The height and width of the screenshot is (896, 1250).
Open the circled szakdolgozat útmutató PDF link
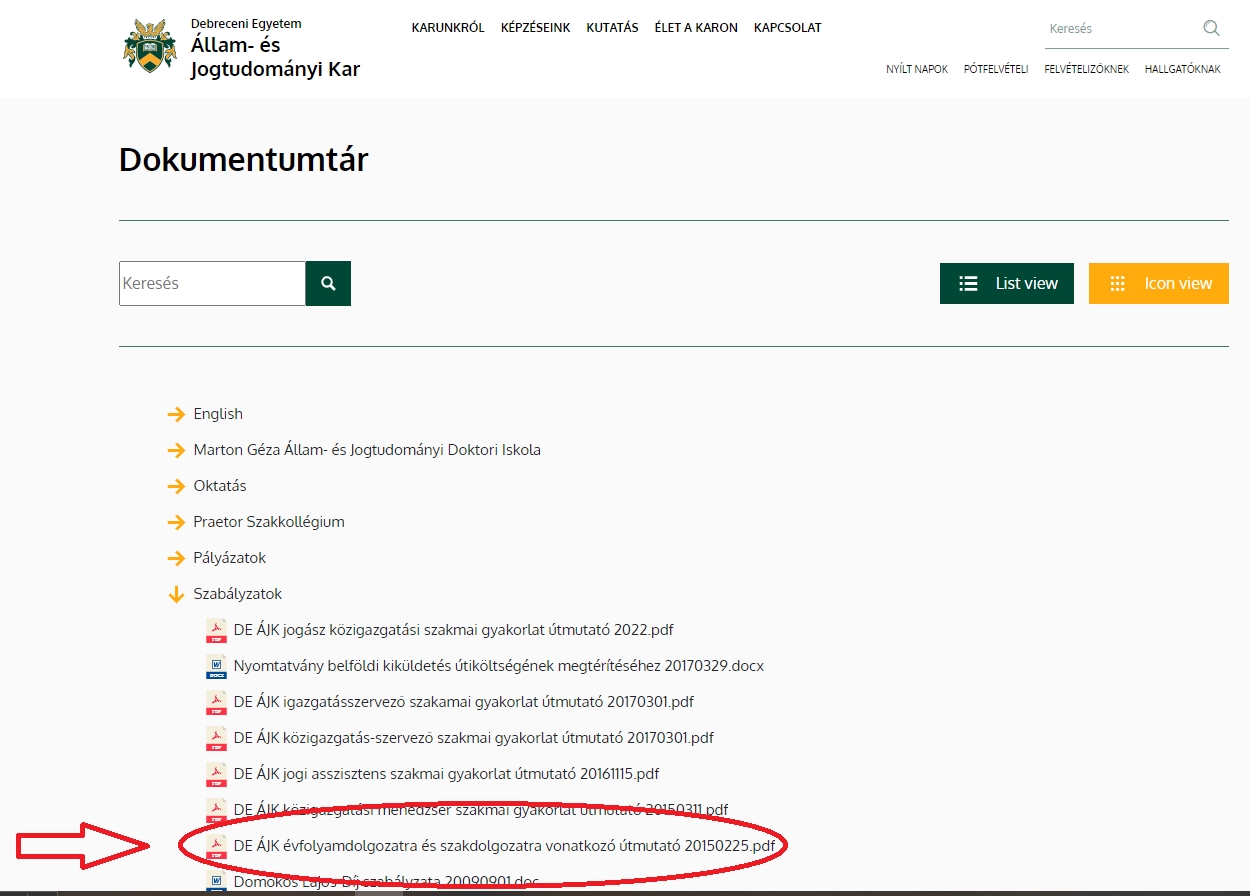(505, 845)
